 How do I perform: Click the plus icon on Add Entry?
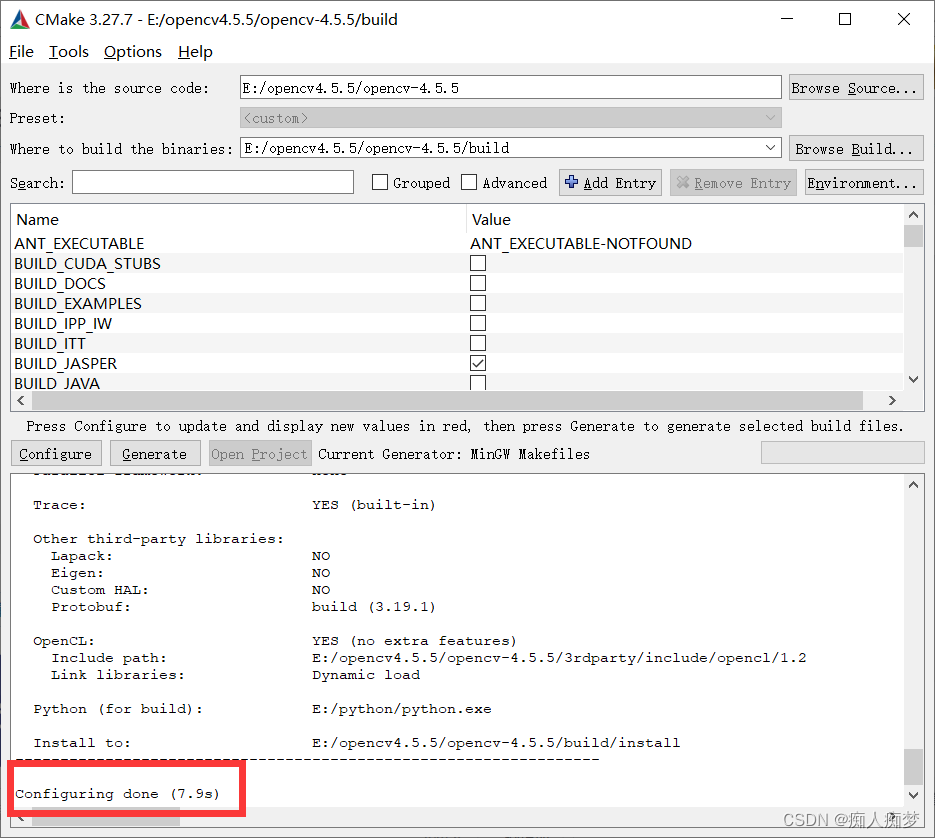tap(571, 182)
